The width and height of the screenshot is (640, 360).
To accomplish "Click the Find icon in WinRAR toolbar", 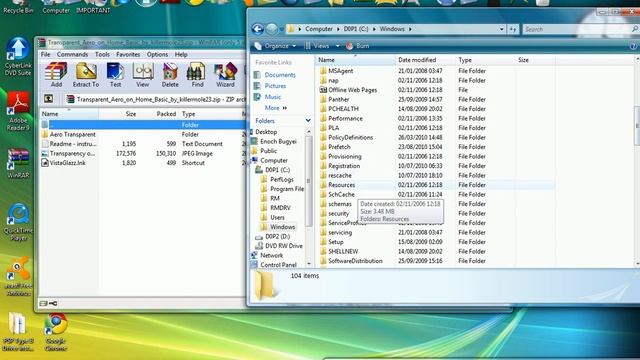I will [197, 75].
